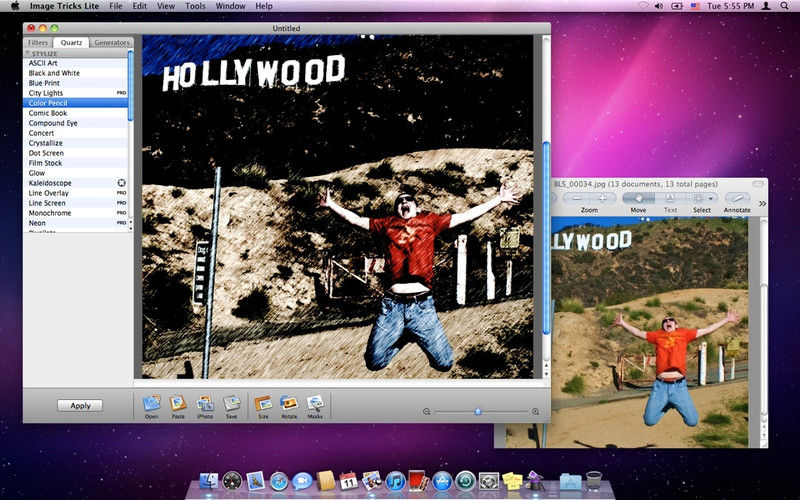Open the Tools menu
The width and height of the screenshot is (800, 500).
195,6
